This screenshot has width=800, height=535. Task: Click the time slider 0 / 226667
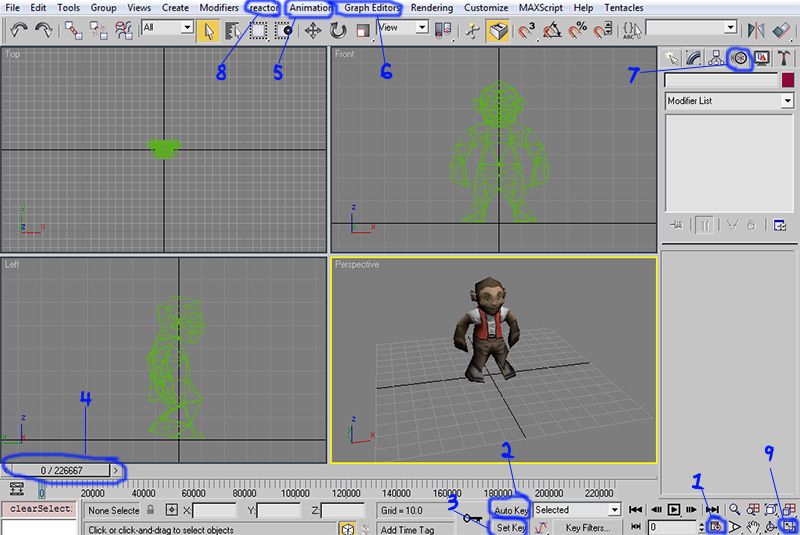(61, 470)
